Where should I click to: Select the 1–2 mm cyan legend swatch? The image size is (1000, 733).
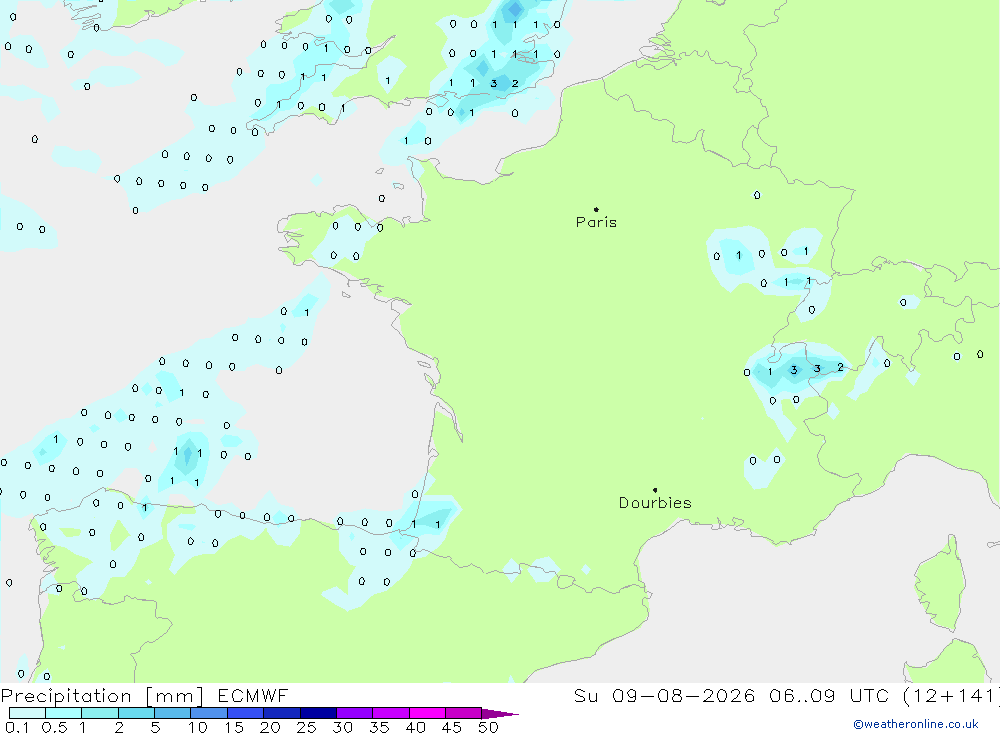click(99, 713)
